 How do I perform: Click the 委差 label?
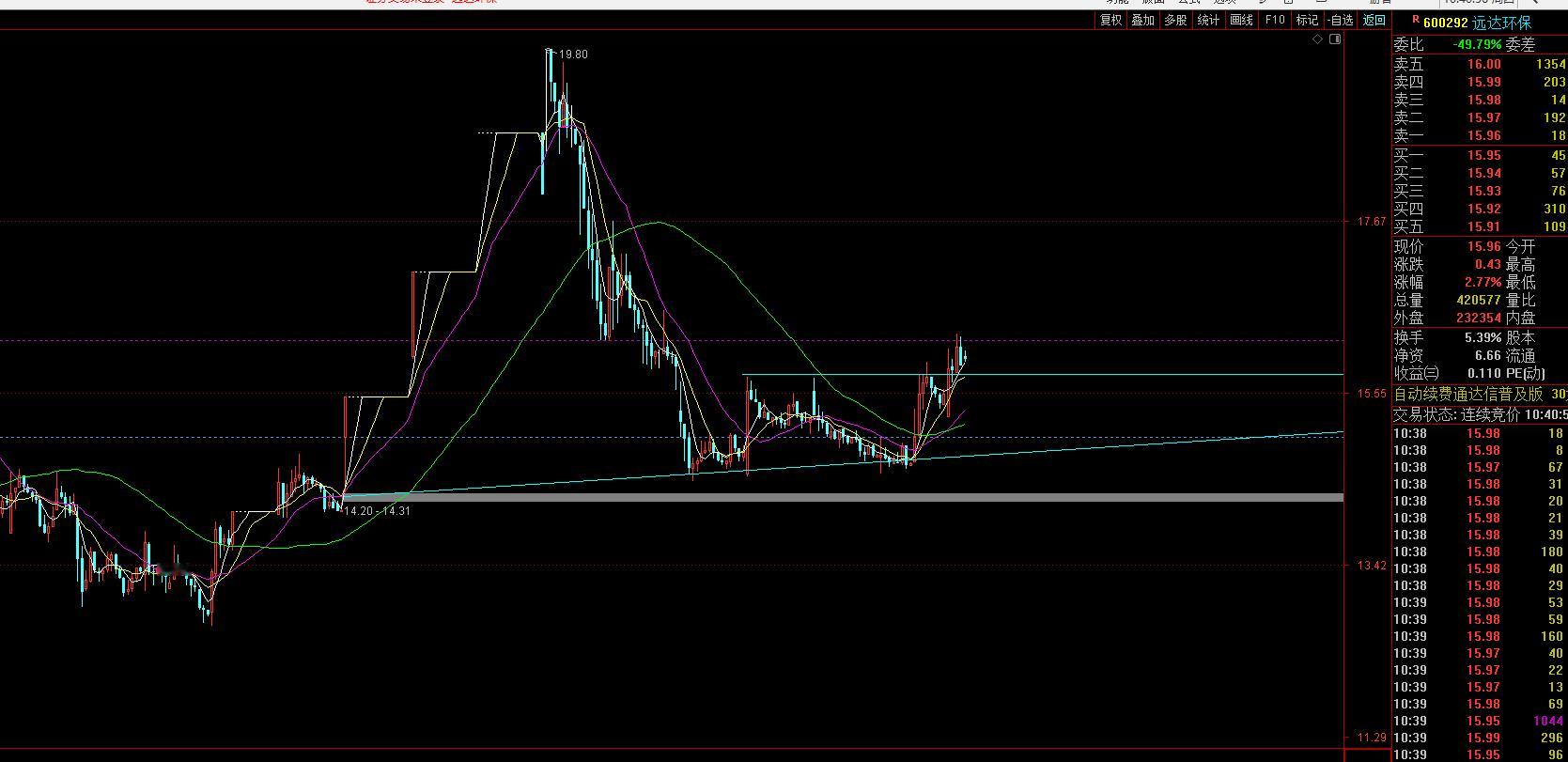(x=1520, y=44)
